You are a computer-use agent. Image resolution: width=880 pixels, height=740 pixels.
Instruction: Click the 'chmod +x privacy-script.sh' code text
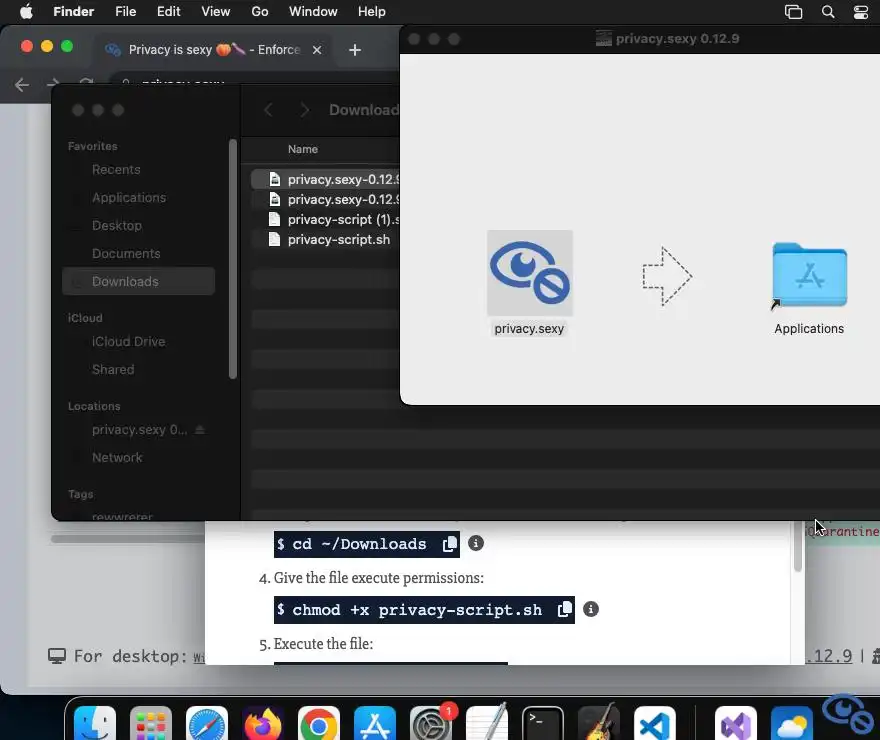(x=417, y=610)
